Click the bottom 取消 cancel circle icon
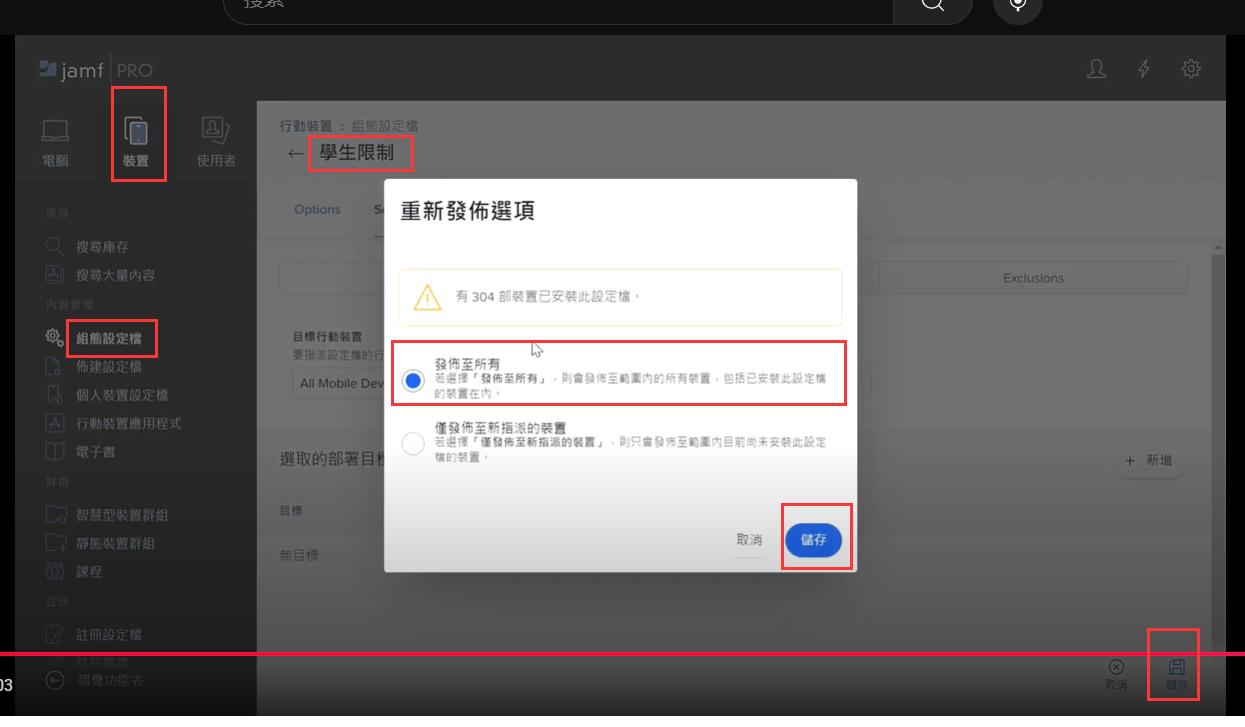This screenshot has width=1245, height=727. pyautogui.click(x=1116, y=667)
